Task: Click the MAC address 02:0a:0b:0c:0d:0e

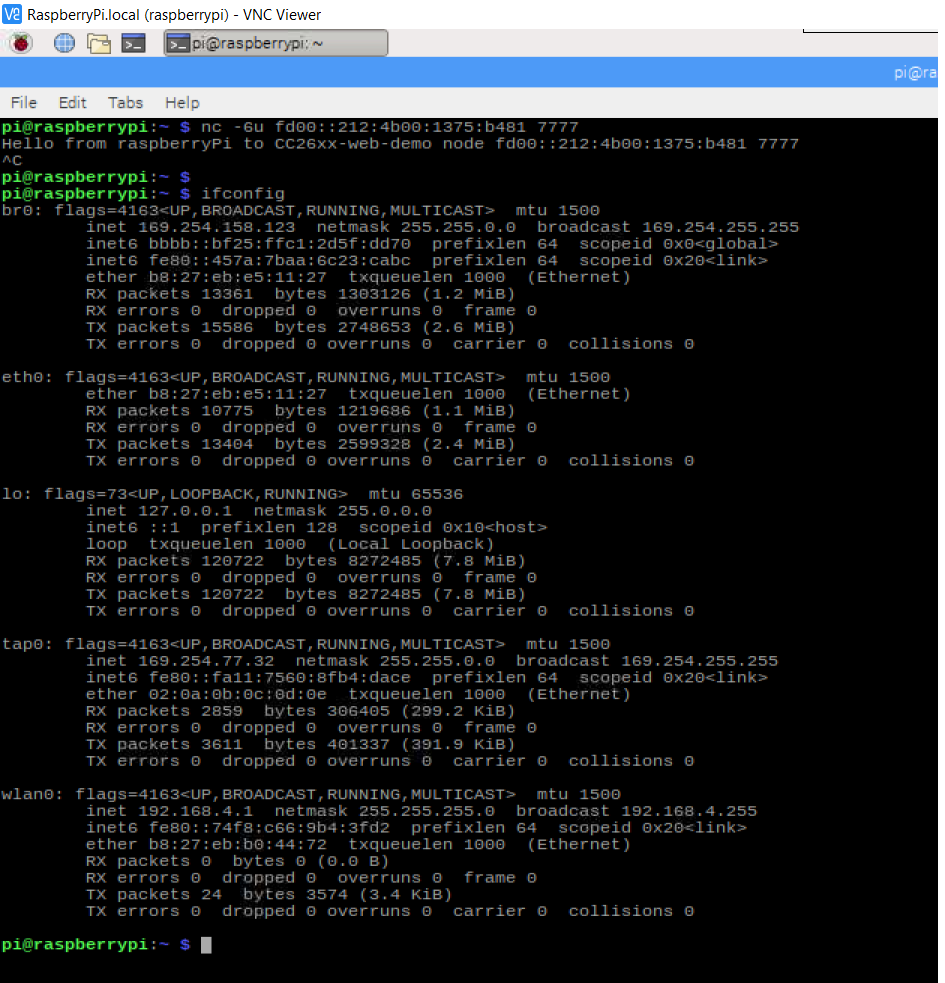Action: coord(238,694)
